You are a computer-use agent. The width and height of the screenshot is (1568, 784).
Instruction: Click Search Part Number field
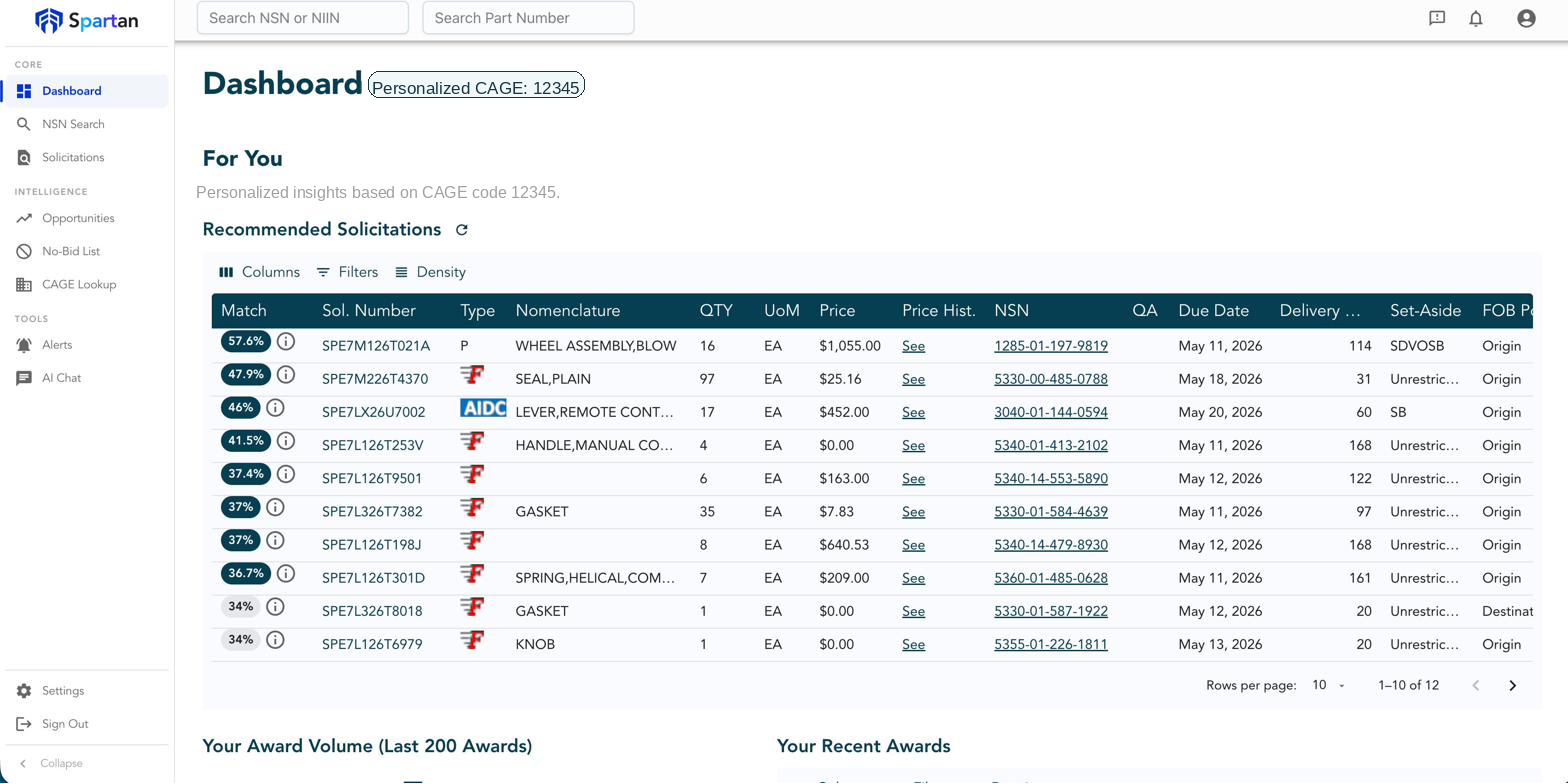(528, 18)
